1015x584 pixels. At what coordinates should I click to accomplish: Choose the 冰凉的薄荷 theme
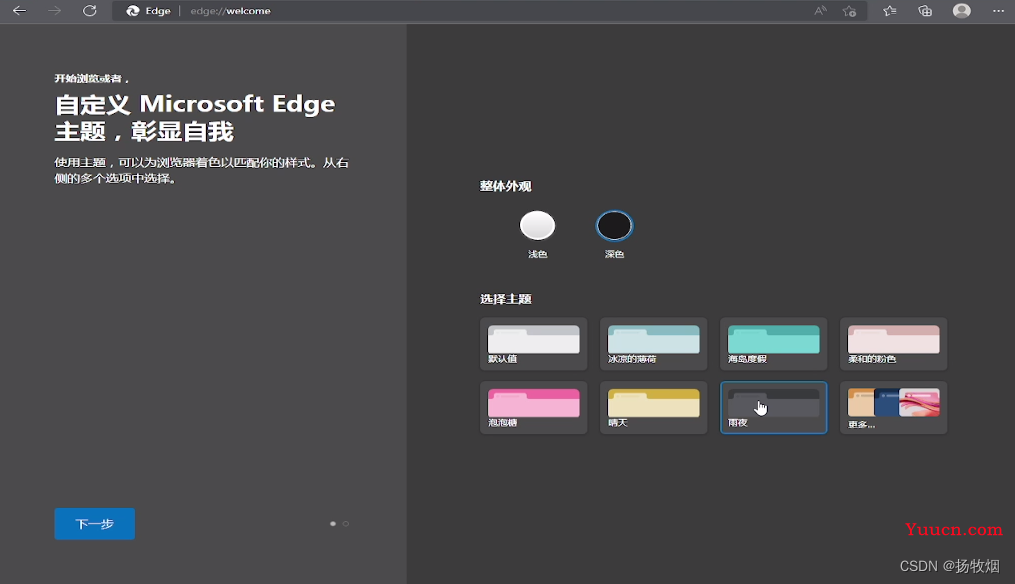click(x=653, y=344)
